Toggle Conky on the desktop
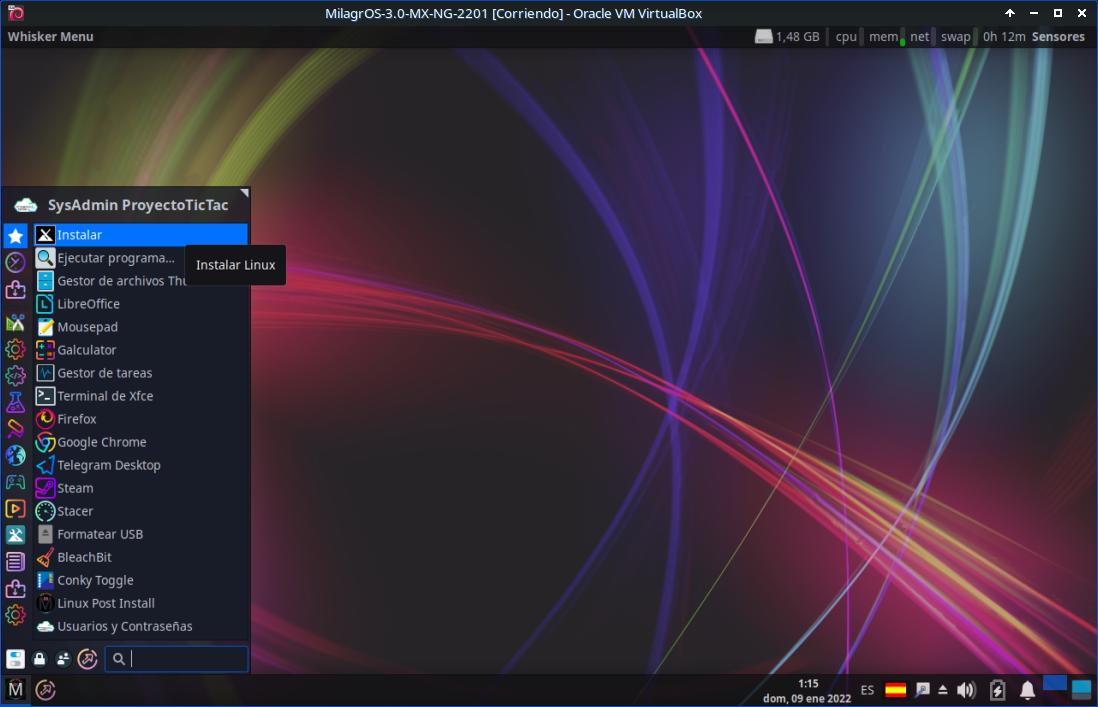This screenshot has height=707, width=1098. [x=95, y=580]
